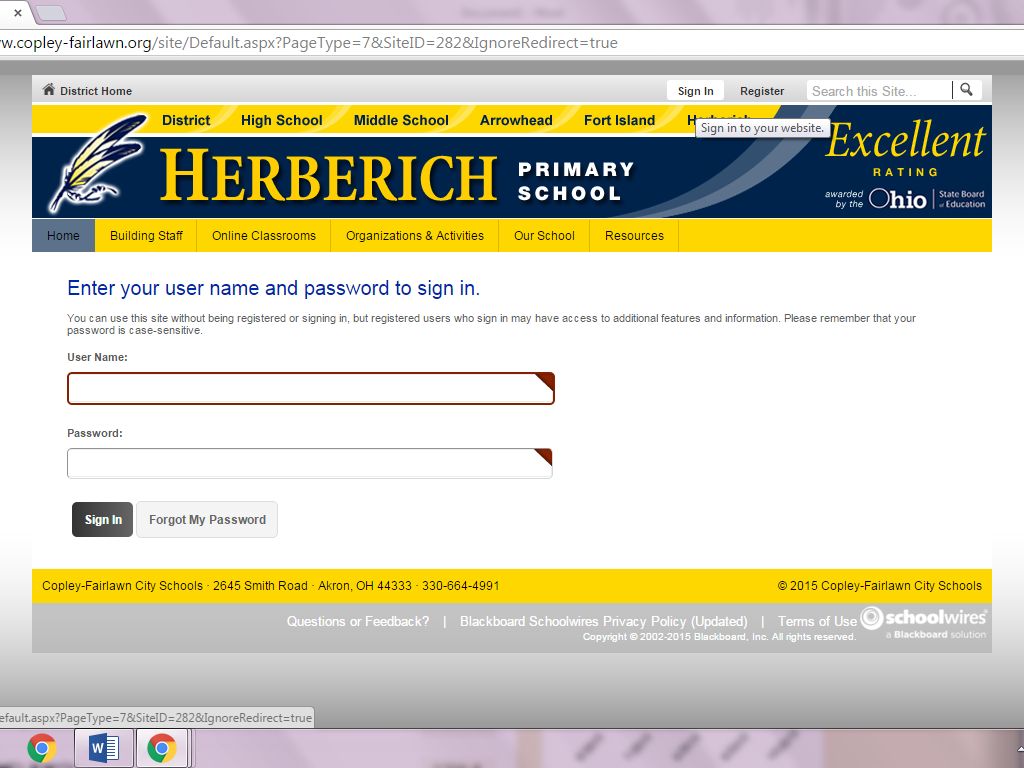The width and height of the screenshot is (1024, 768).
Task: Click the District Home house icon
Action: click(49, 90)
